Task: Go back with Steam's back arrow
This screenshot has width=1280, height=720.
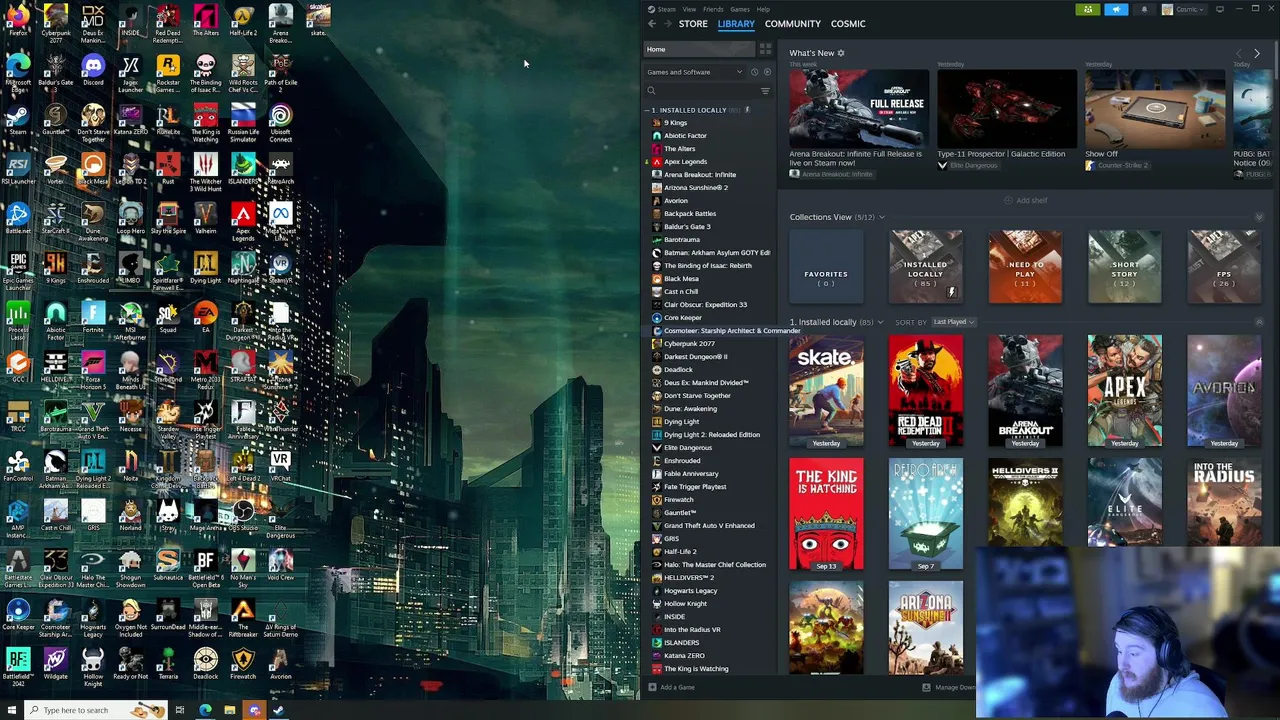Action: coord(652,23)
